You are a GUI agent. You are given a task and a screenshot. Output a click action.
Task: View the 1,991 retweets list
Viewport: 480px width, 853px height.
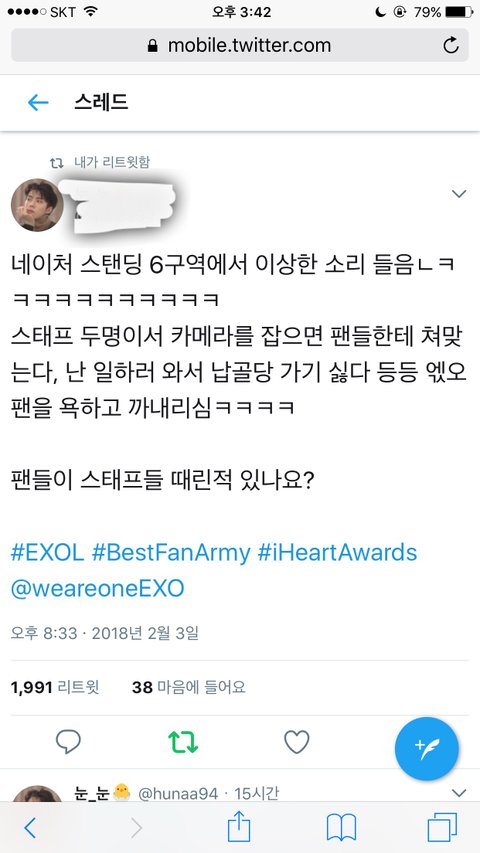(x=55, y=687)
